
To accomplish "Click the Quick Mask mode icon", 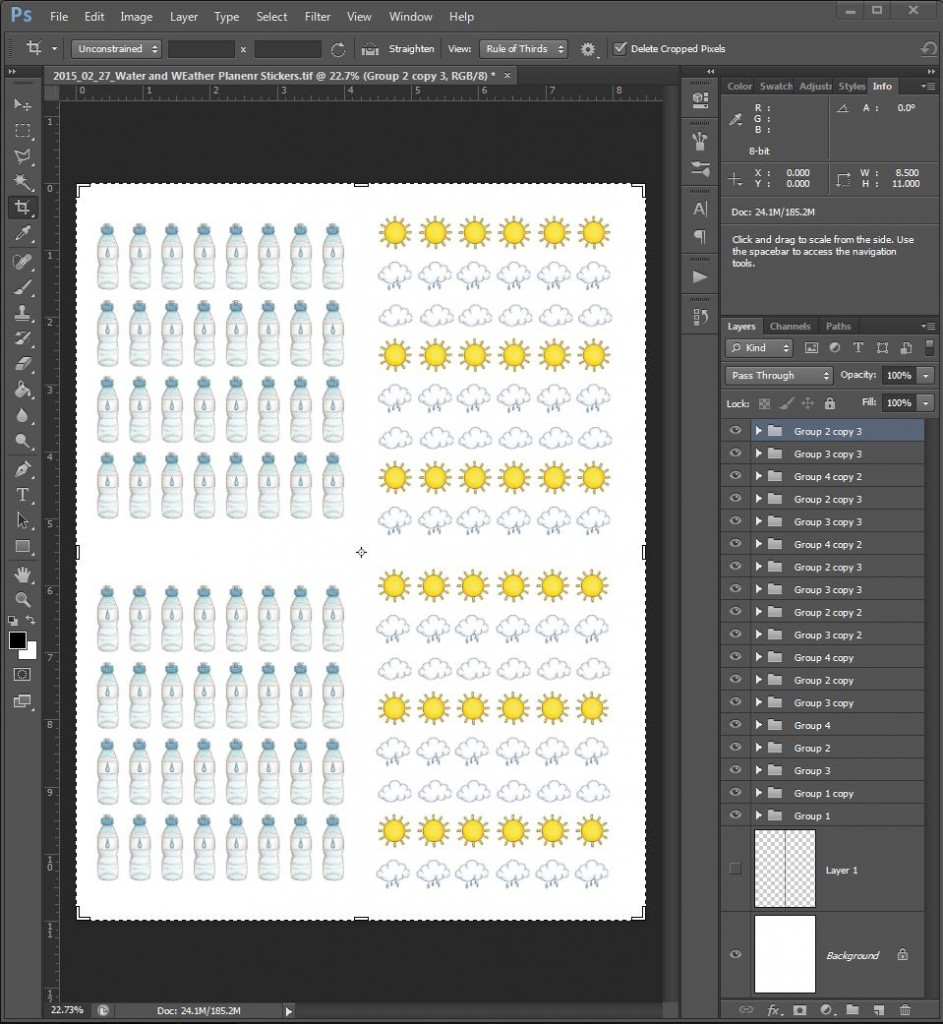I will (22, 675).
